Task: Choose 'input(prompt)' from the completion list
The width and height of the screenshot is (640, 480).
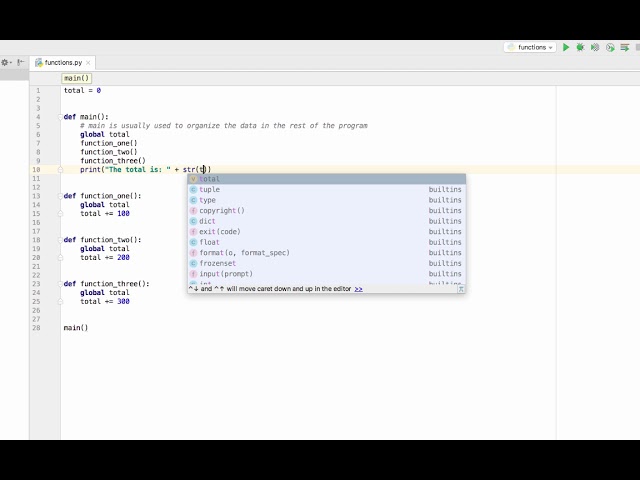Action: click(327, 274)
